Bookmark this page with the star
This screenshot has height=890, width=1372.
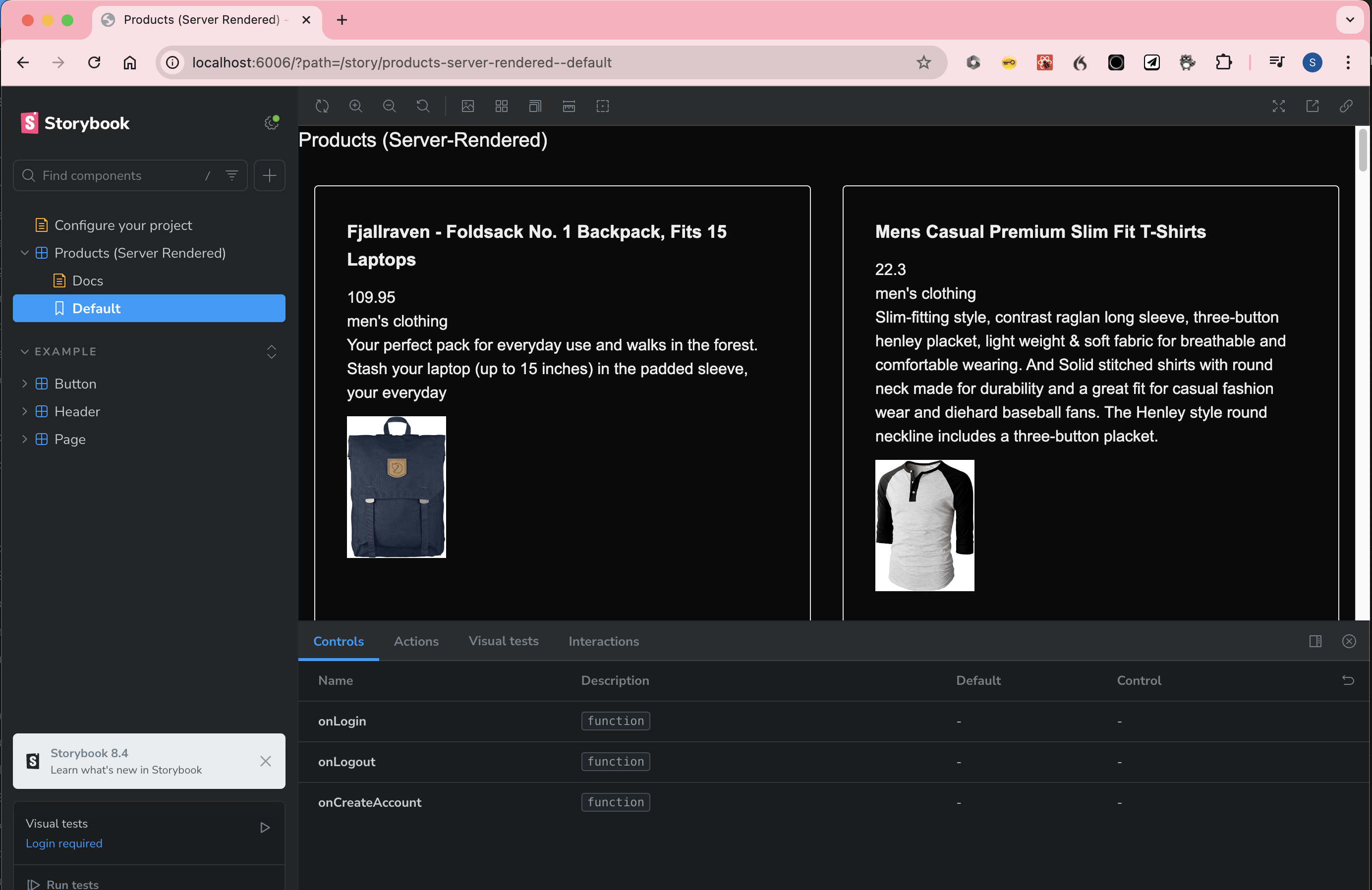923,62
